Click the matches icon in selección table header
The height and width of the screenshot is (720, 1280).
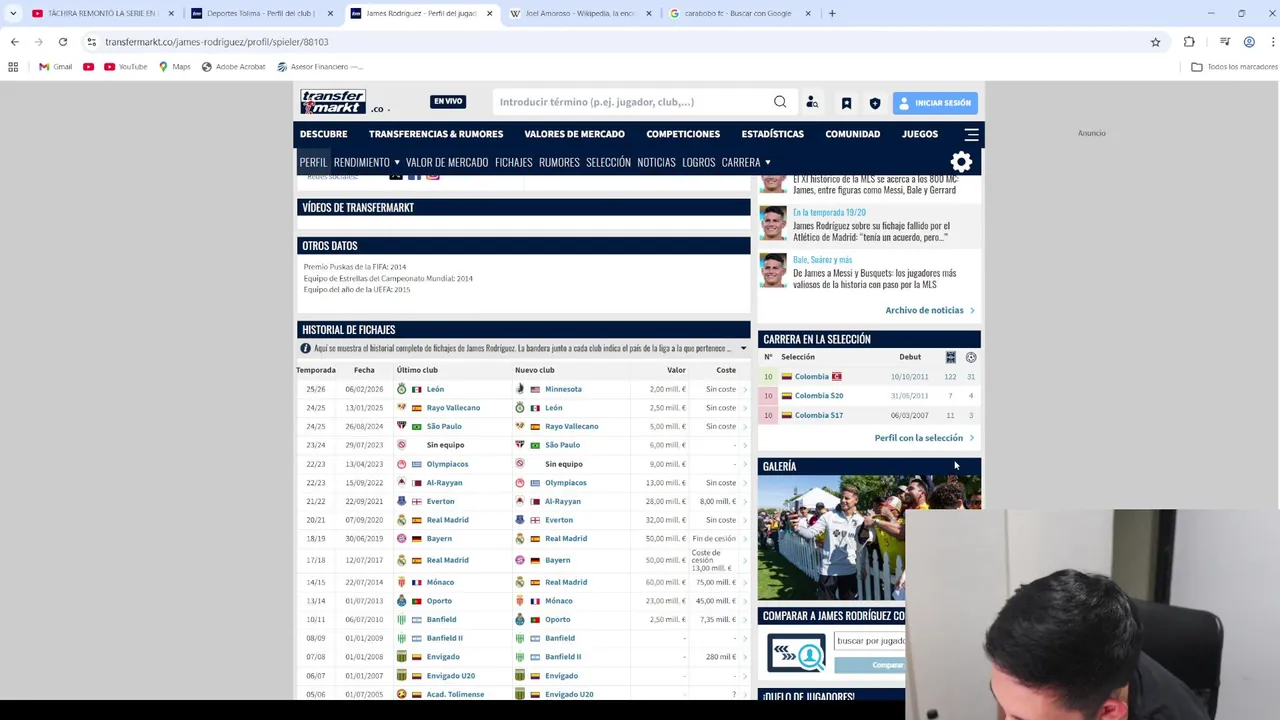click(x=950, y=357)
